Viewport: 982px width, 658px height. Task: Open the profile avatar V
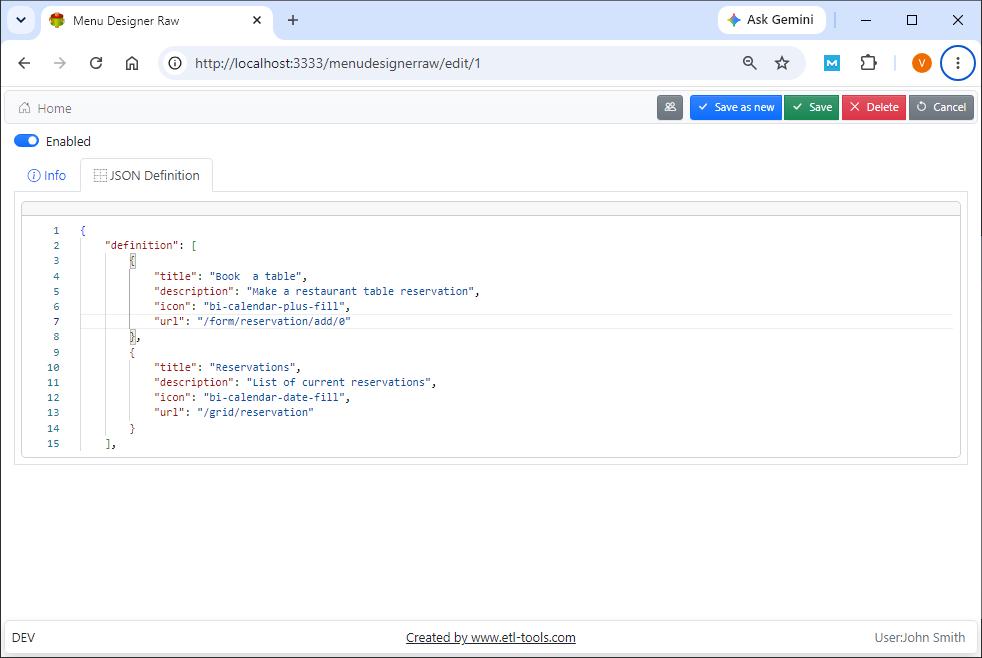coord(921,63)
